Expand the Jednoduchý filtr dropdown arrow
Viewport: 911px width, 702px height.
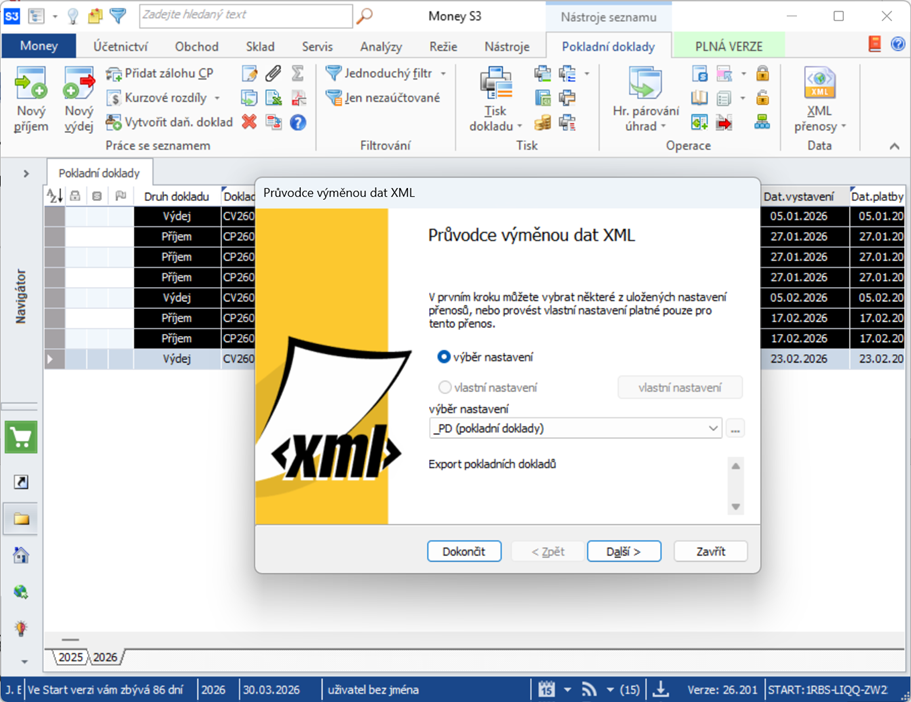point(443,74)
